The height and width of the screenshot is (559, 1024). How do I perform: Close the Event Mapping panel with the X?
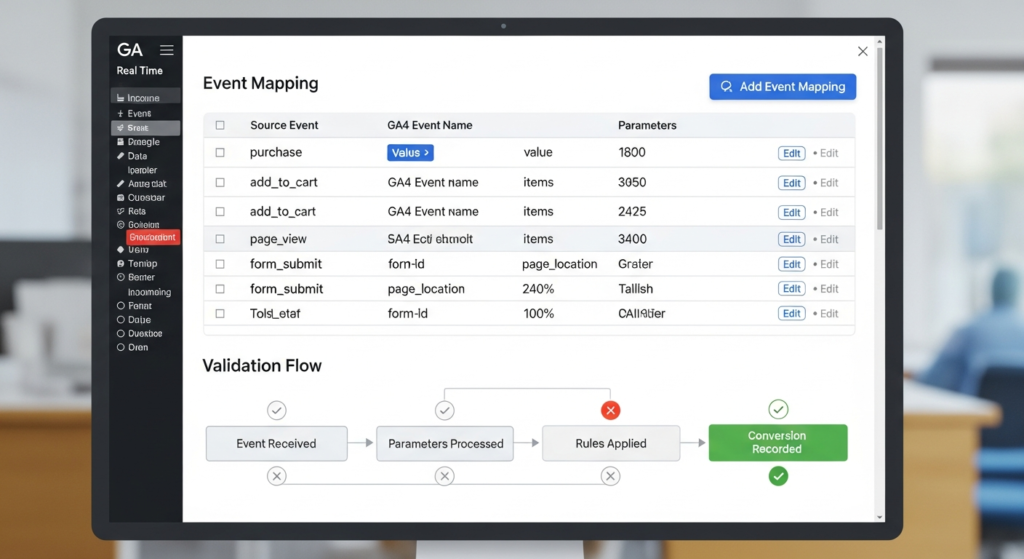pyautogui.click(x=863, y=52)
